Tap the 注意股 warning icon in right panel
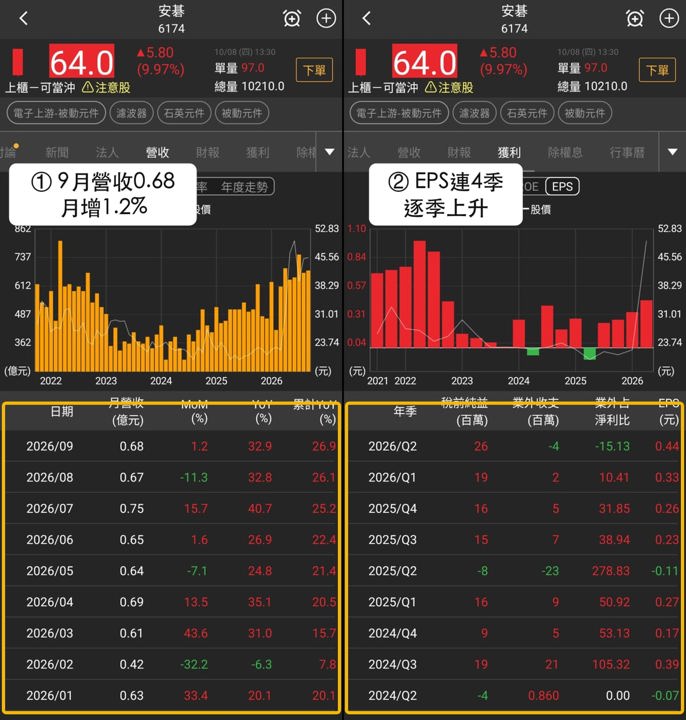This screenshot has height=720, width=686. coord(431,87)
